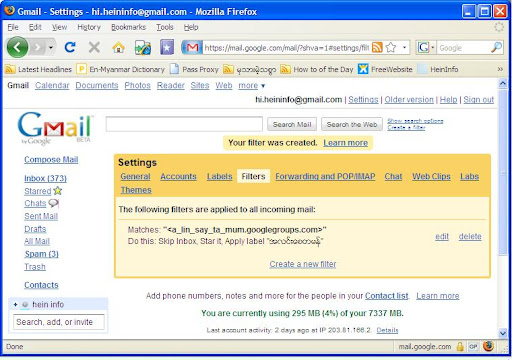Delete the googlegroups filter
The image size is (512, 360).
(x=470, y=236)
